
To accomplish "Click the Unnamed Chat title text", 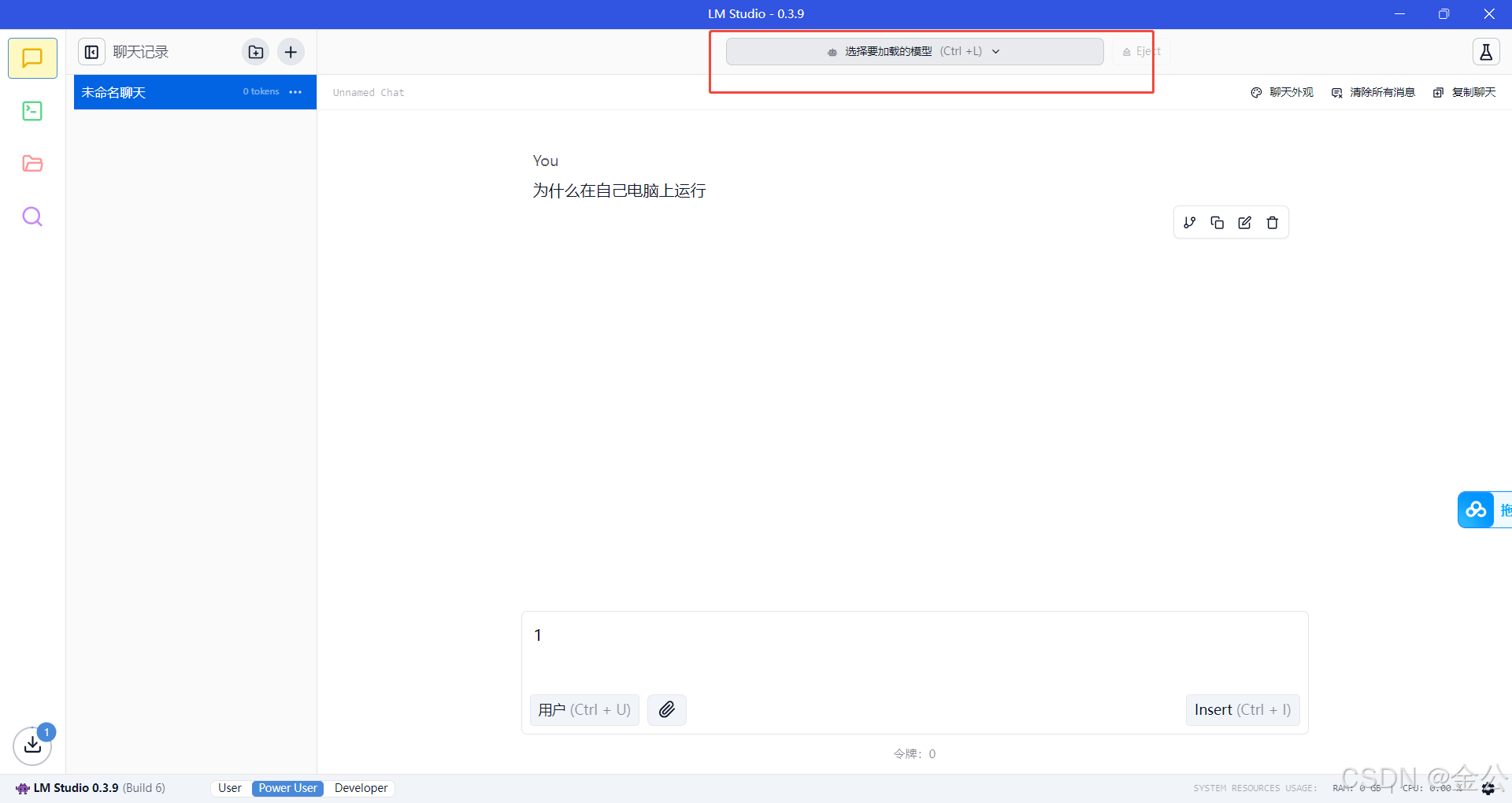I will coord(369,93).
